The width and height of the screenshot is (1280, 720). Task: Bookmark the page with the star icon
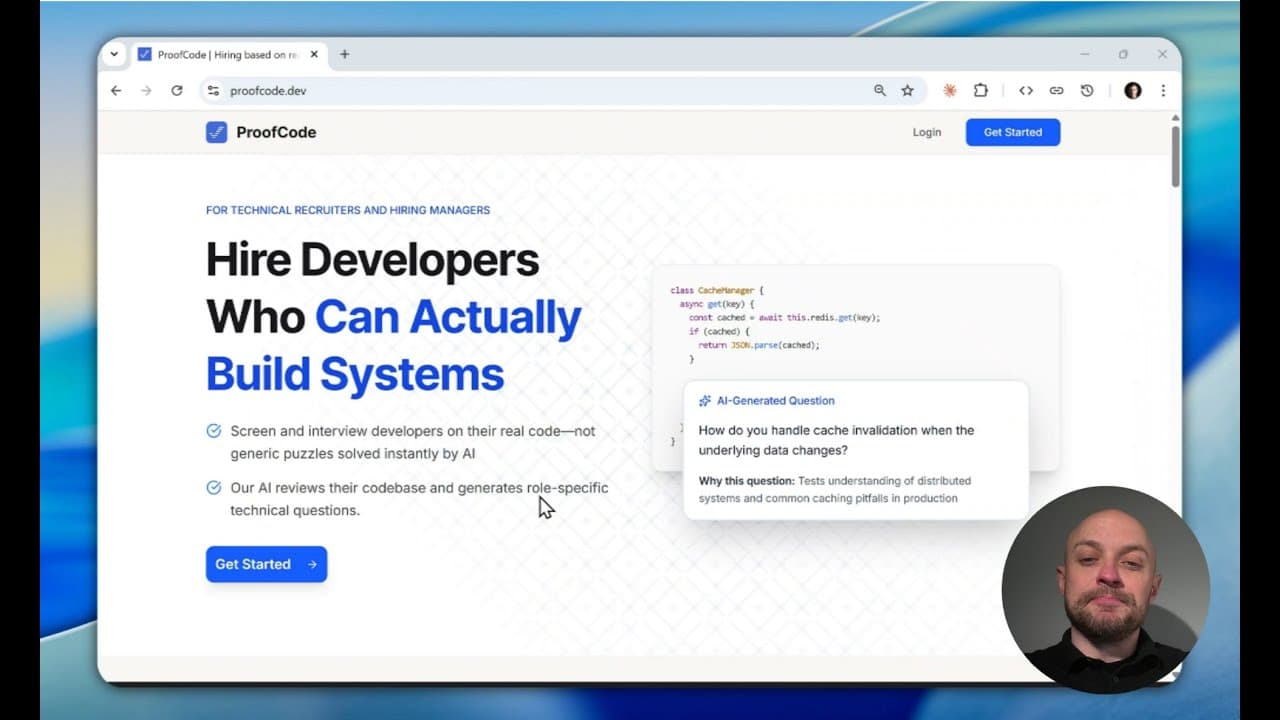[906, 90]
